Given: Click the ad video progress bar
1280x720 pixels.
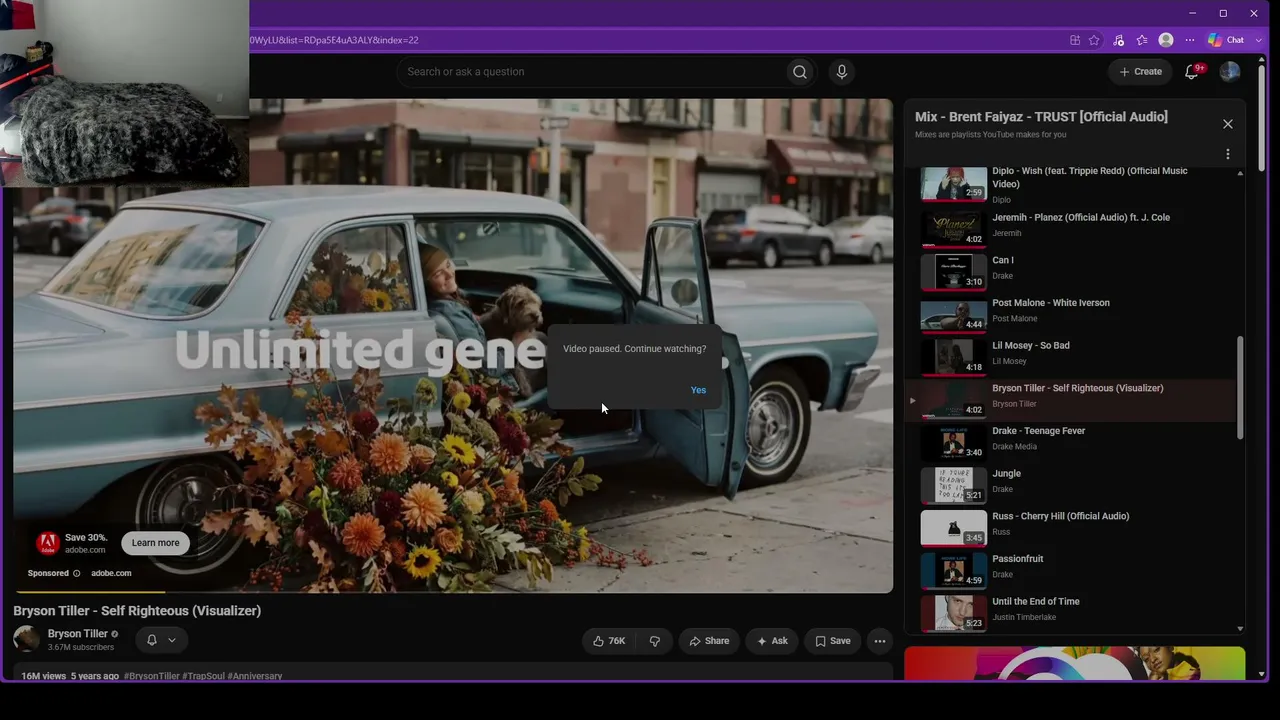Looking at the screenshot, I should 453,592.
